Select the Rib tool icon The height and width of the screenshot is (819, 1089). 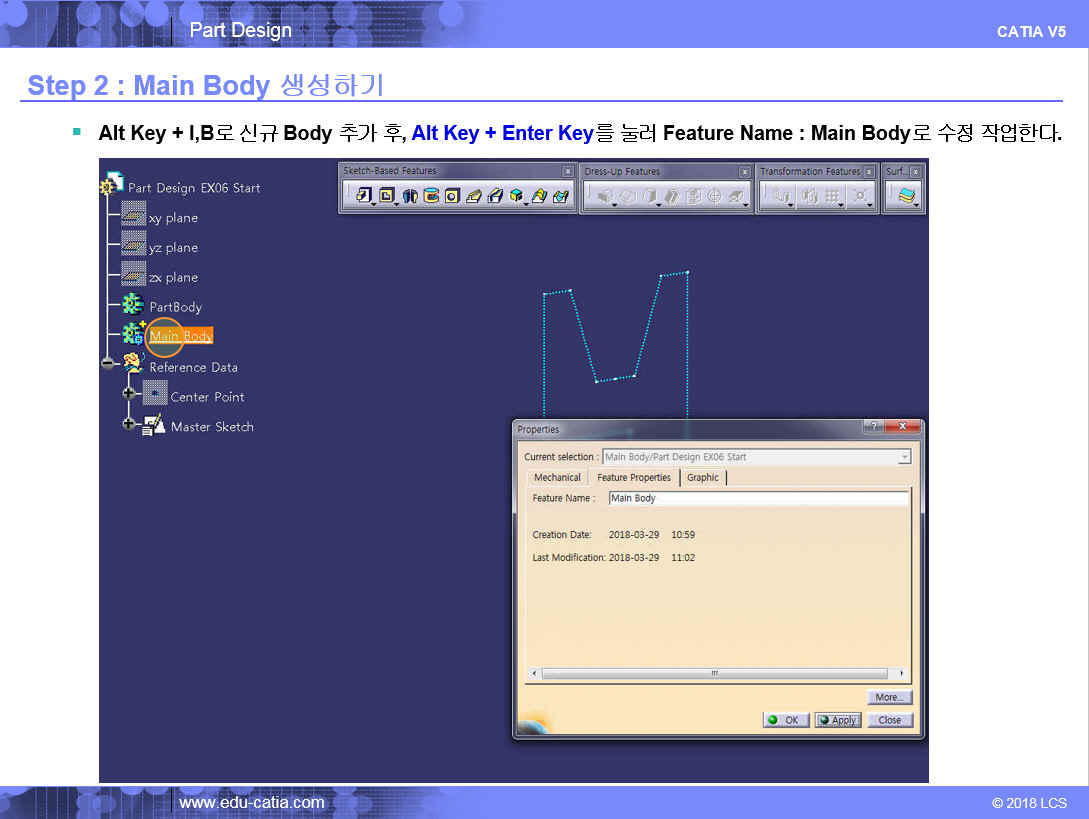click(x=474, y=196)
